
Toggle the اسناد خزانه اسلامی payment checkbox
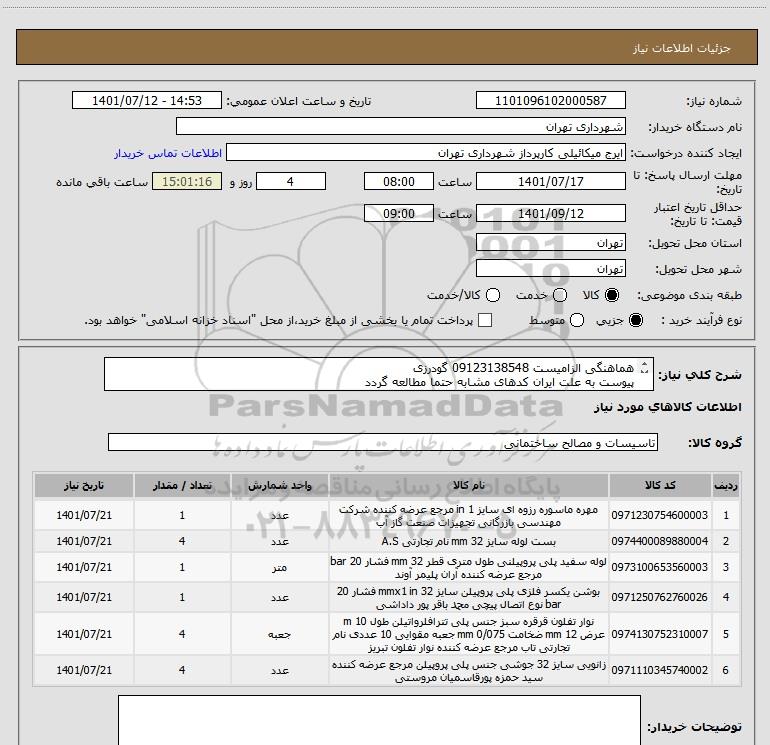point(485,320)
